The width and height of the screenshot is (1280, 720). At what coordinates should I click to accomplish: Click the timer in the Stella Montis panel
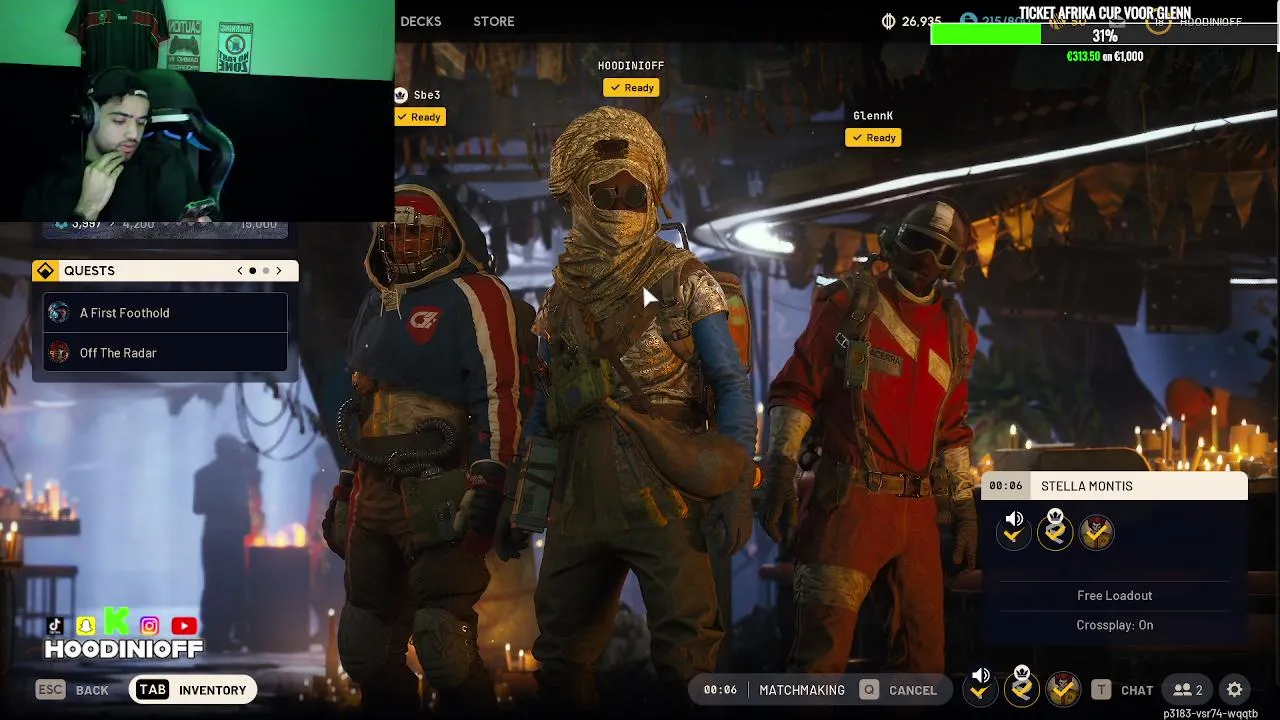[x=1006, y=486]
